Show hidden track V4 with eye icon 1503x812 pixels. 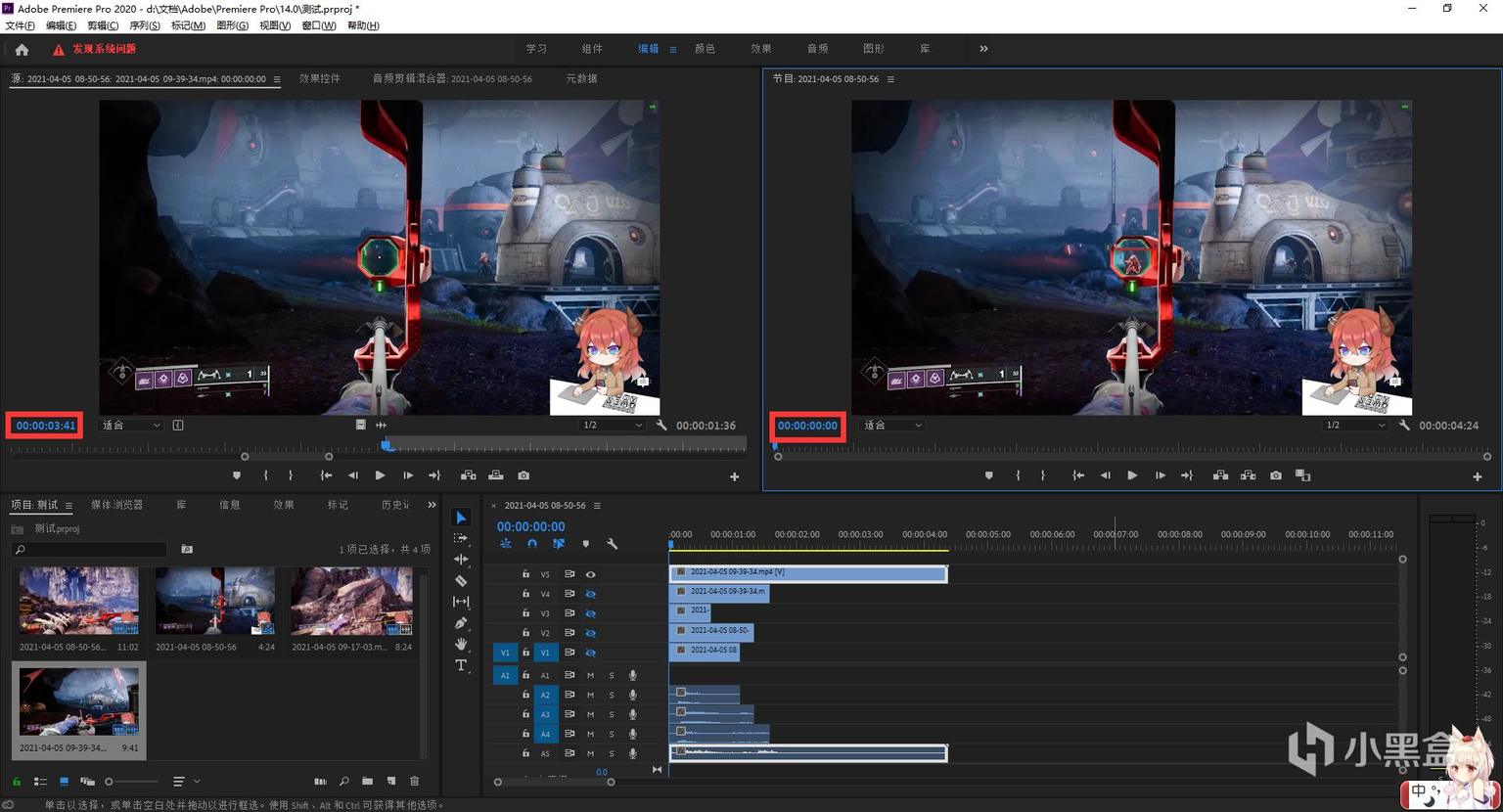coord(590,594)
